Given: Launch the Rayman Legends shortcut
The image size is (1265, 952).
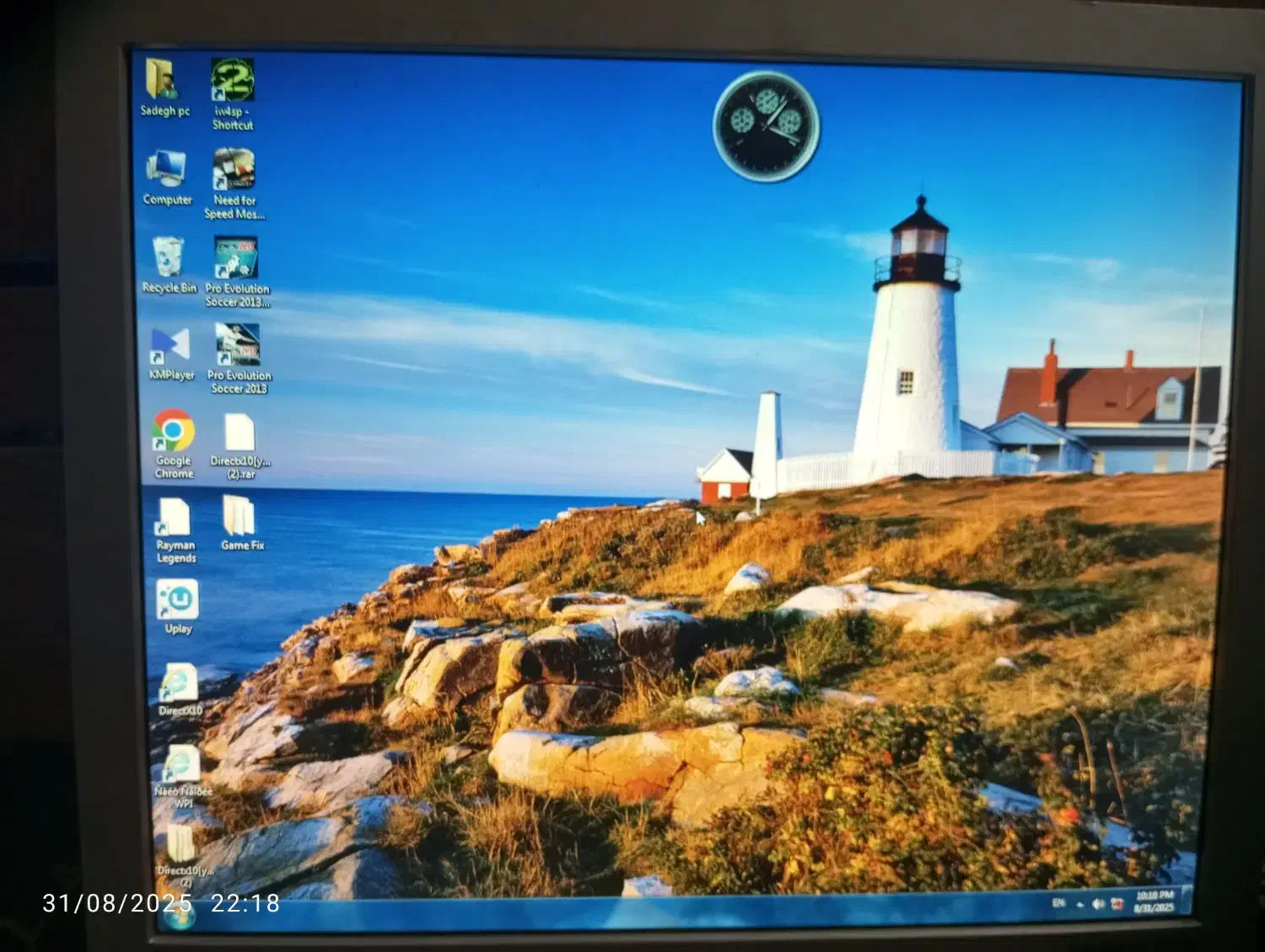Looking at the screenshot, I should (x=175, y=530).
